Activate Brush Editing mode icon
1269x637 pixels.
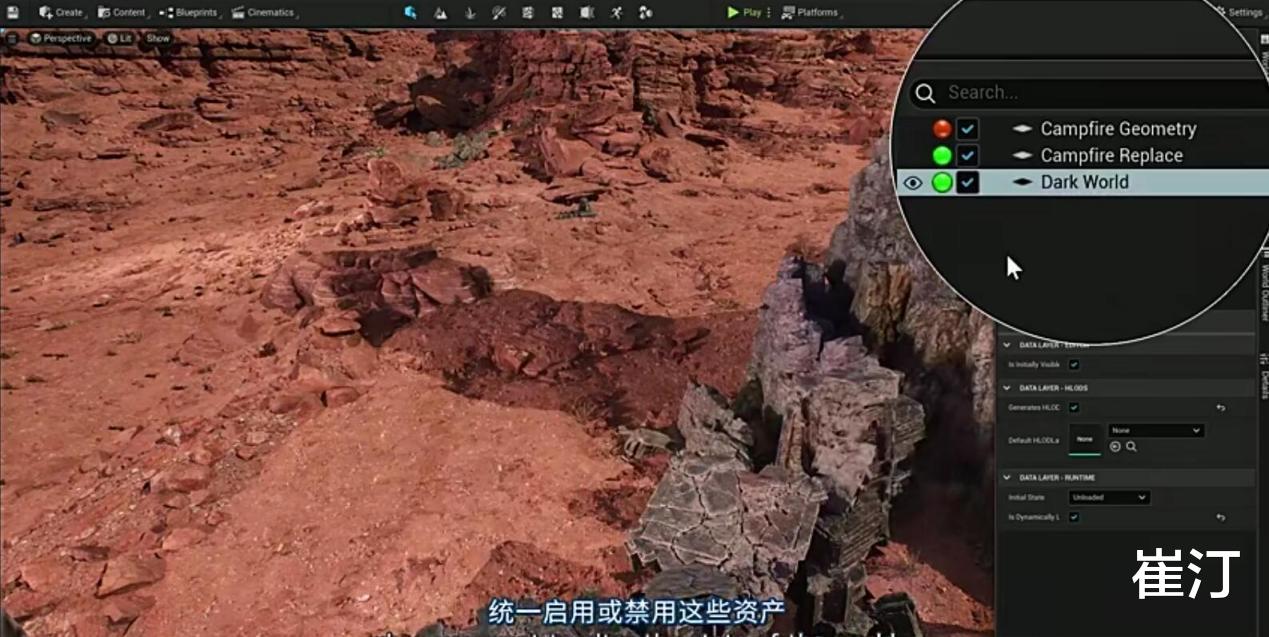(x=587, y=12)
